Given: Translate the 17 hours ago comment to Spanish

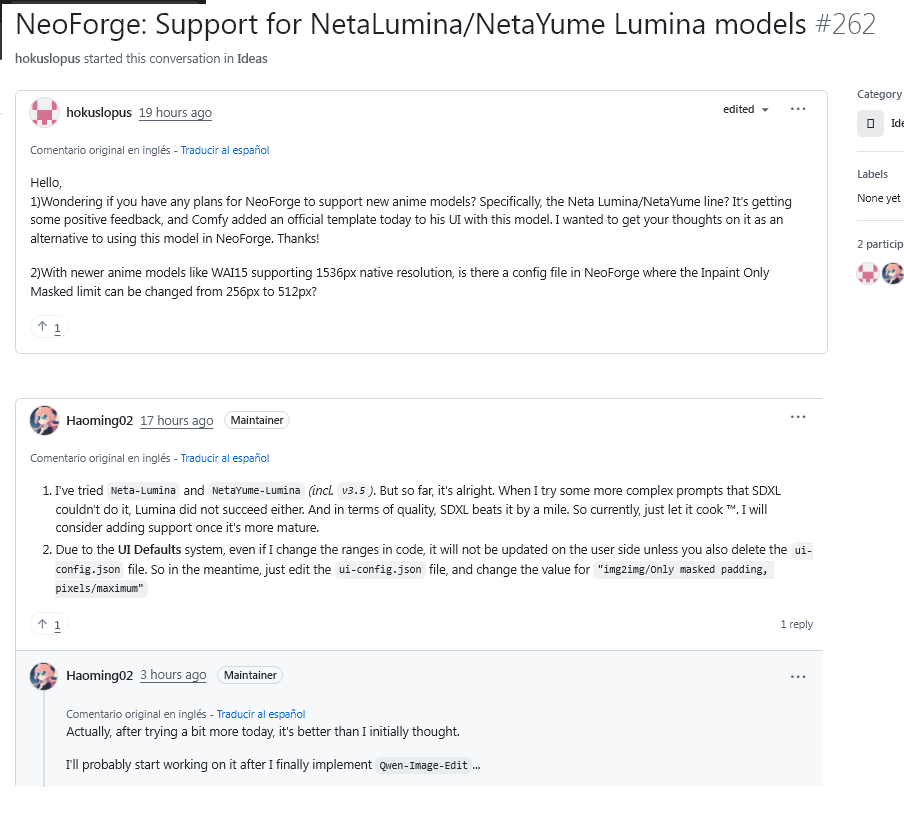Looking at the screenshot, I should click(x=225, y=458).
